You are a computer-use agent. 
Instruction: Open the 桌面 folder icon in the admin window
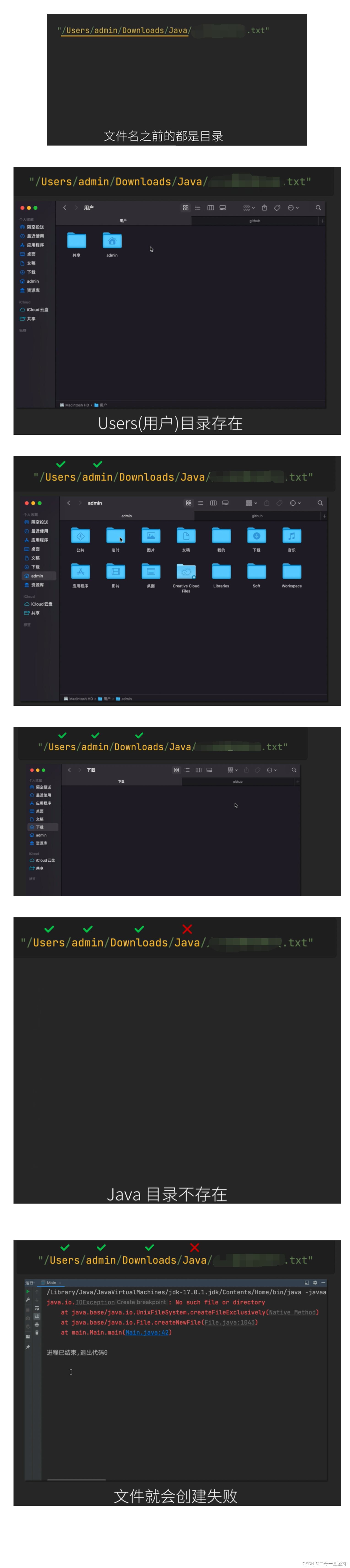coord(151,571)
